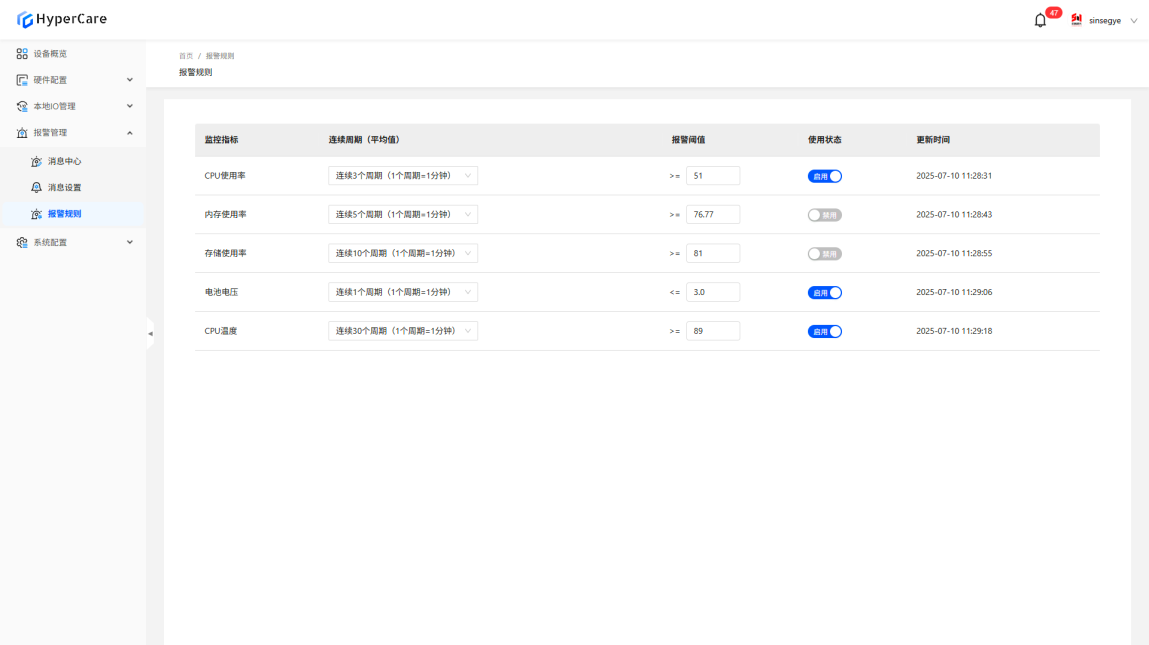Click the 本地IO管理 sidebar icon

[22, 106]
